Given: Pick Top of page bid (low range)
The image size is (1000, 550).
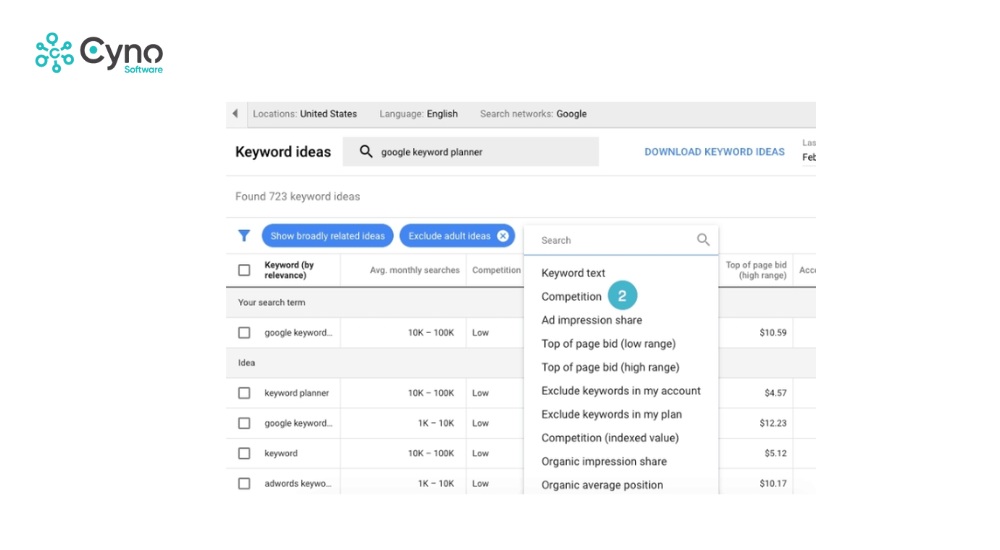Looking at the screenshot, I should tap(609, 344).
